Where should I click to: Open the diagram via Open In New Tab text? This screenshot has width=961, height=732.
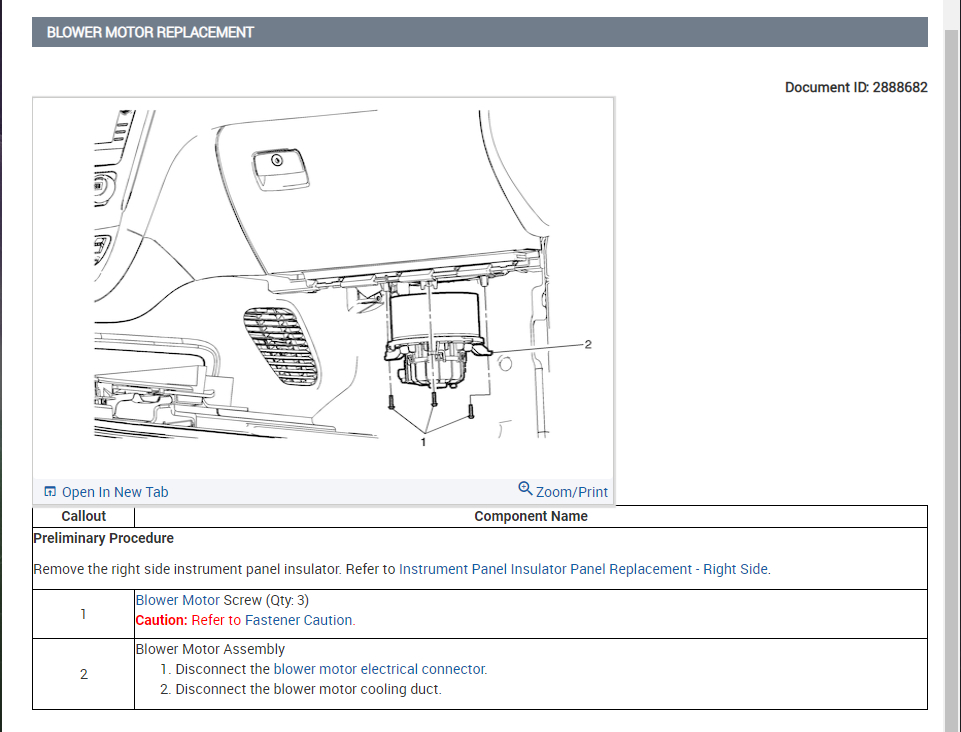pyautogui.click(x=115, y=492)
